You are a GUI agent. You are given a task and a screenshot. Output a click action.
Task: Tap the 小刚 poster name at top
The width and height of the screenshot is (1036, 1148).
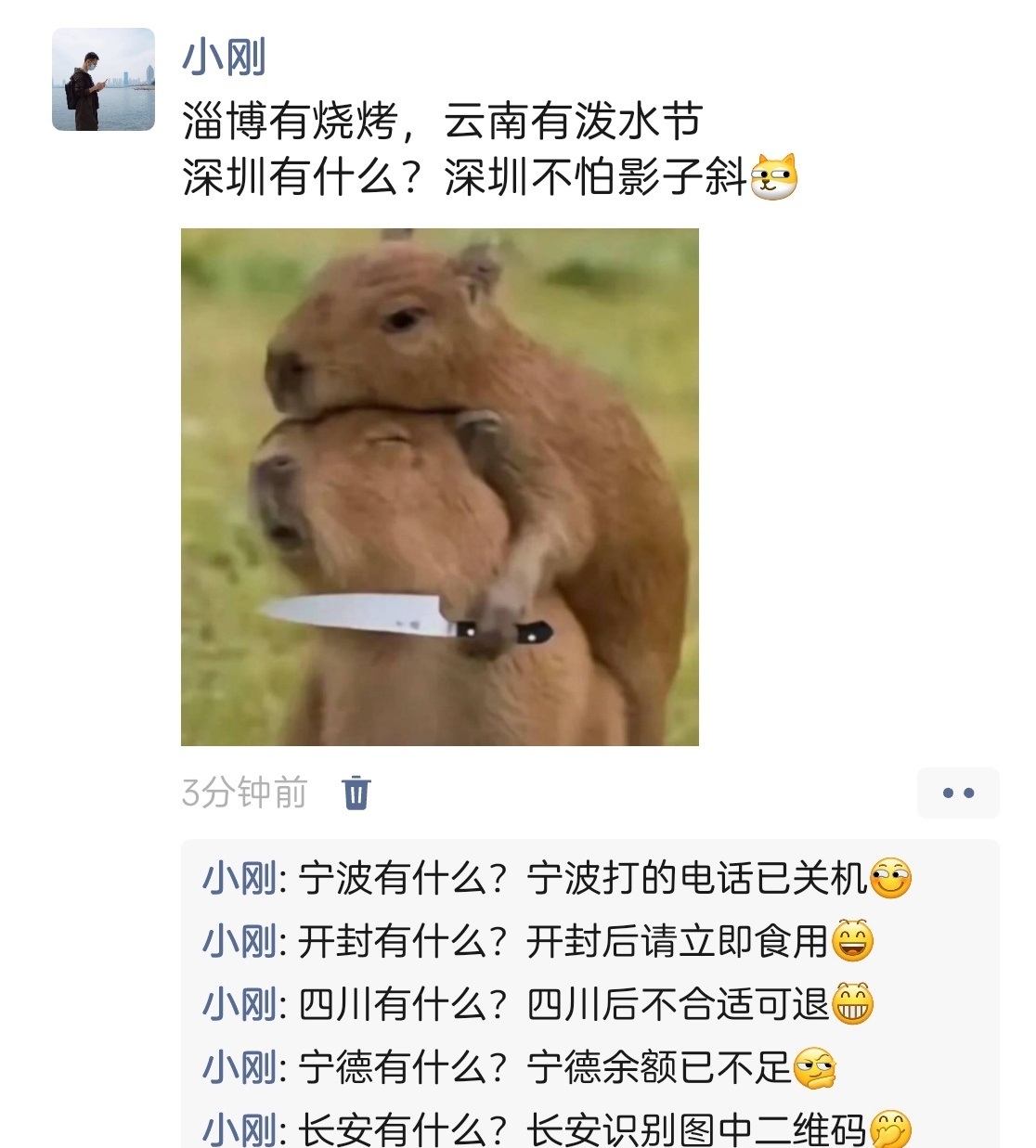pyautogui.click(x=224, y=58)
